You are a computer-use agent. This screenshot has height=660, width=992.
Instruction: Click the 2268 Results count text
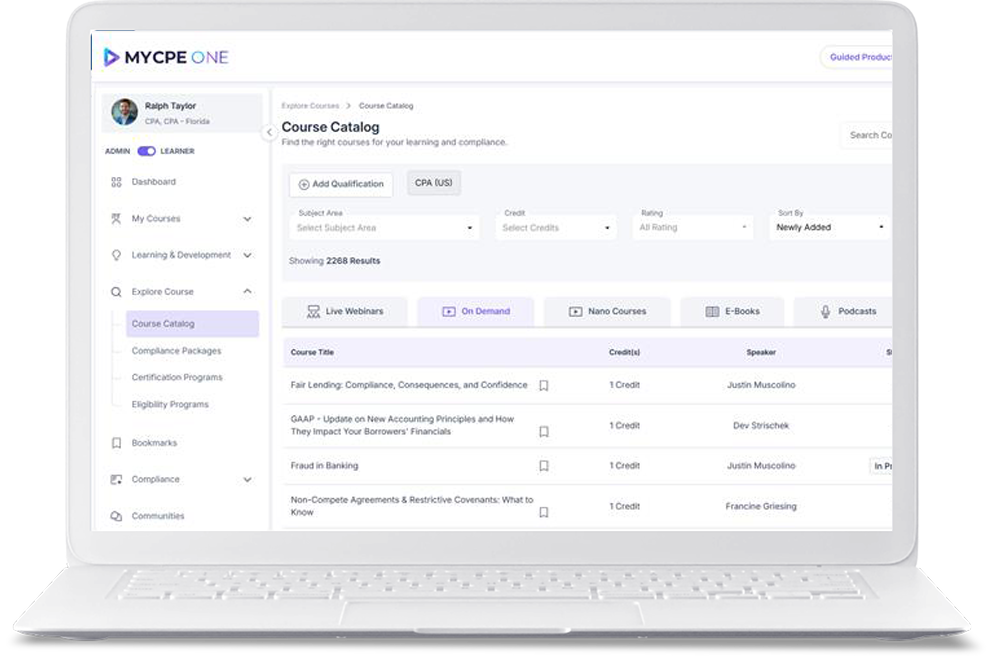353,261
